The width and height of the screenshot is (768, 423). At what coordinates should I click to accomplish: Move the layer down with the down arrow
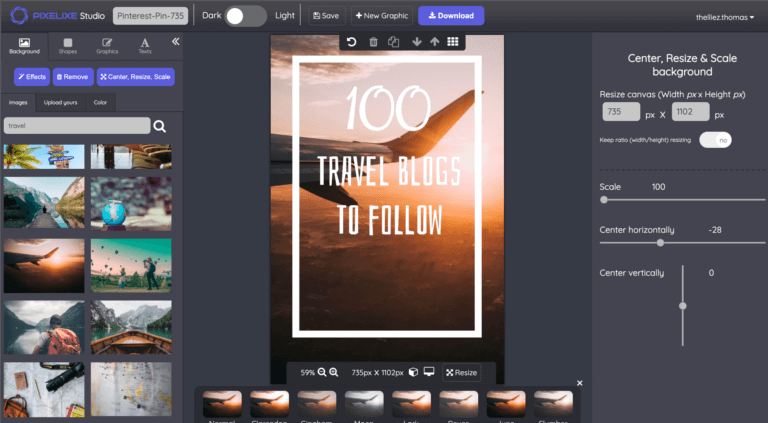(x=416, y=42)
